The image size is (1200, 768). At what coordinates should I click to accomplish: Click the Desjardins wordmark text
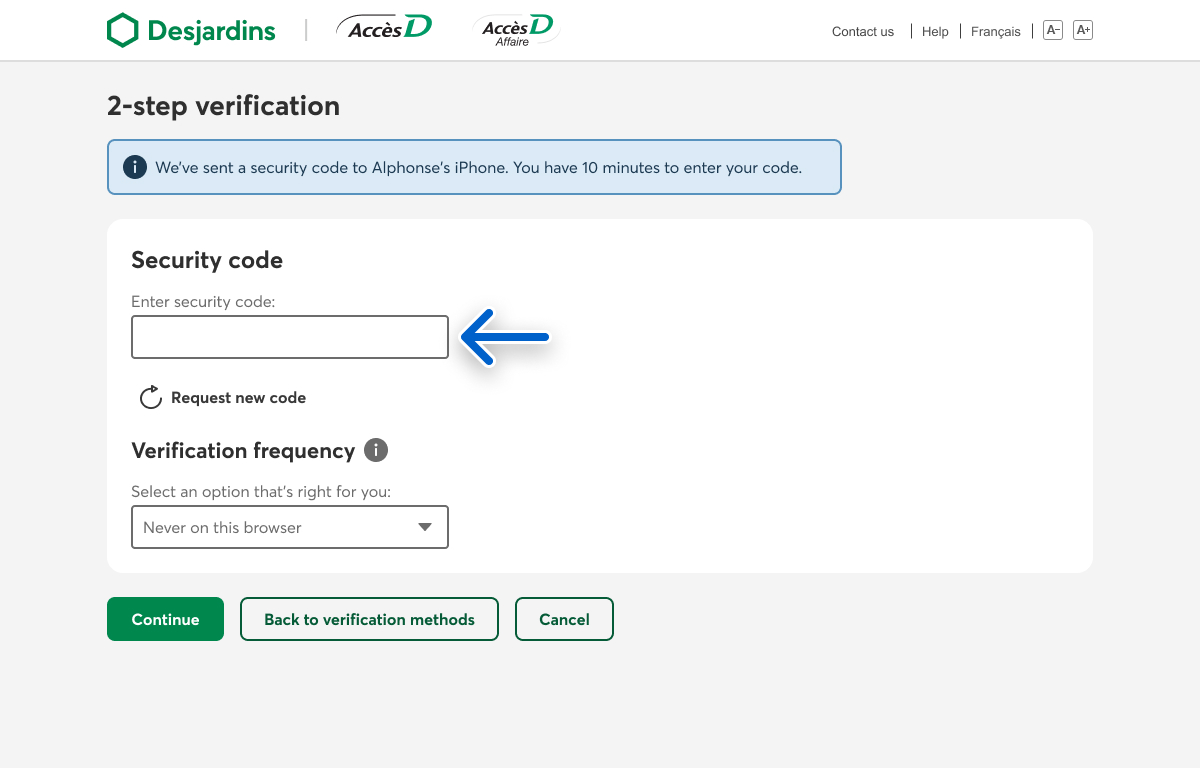point(211,31)
